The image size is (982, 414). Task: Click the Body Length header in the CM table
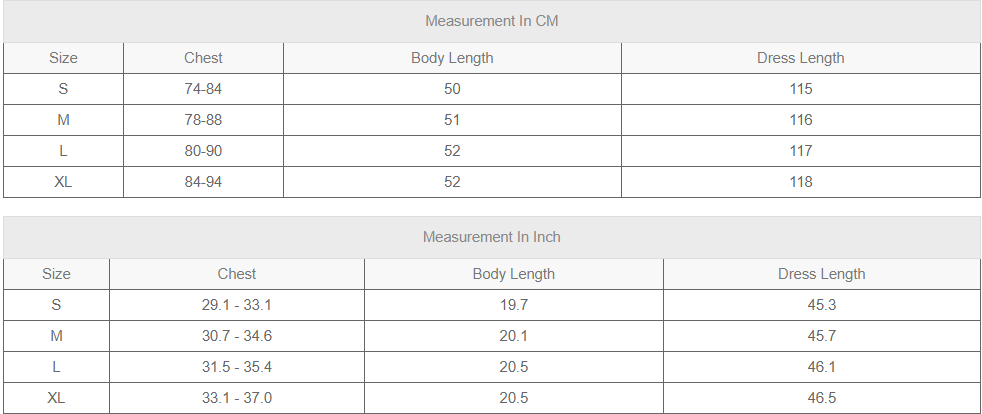[x=452, y=58]
